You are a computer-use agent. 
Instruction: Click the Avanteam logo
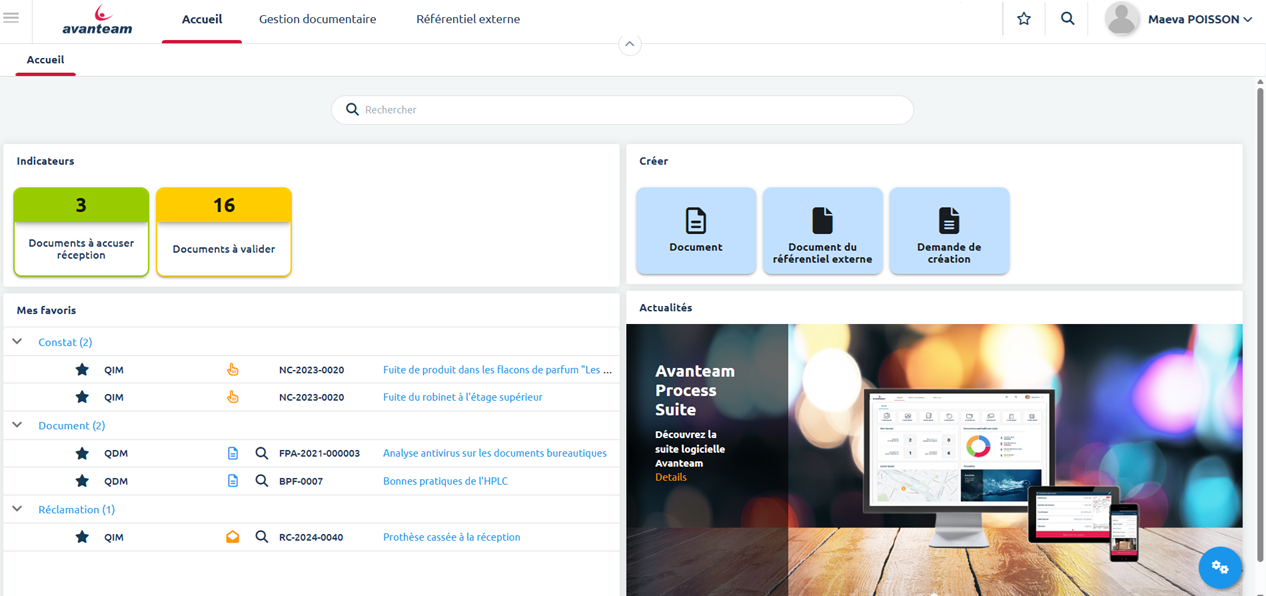pyautogui.click(x=96, y=20)
